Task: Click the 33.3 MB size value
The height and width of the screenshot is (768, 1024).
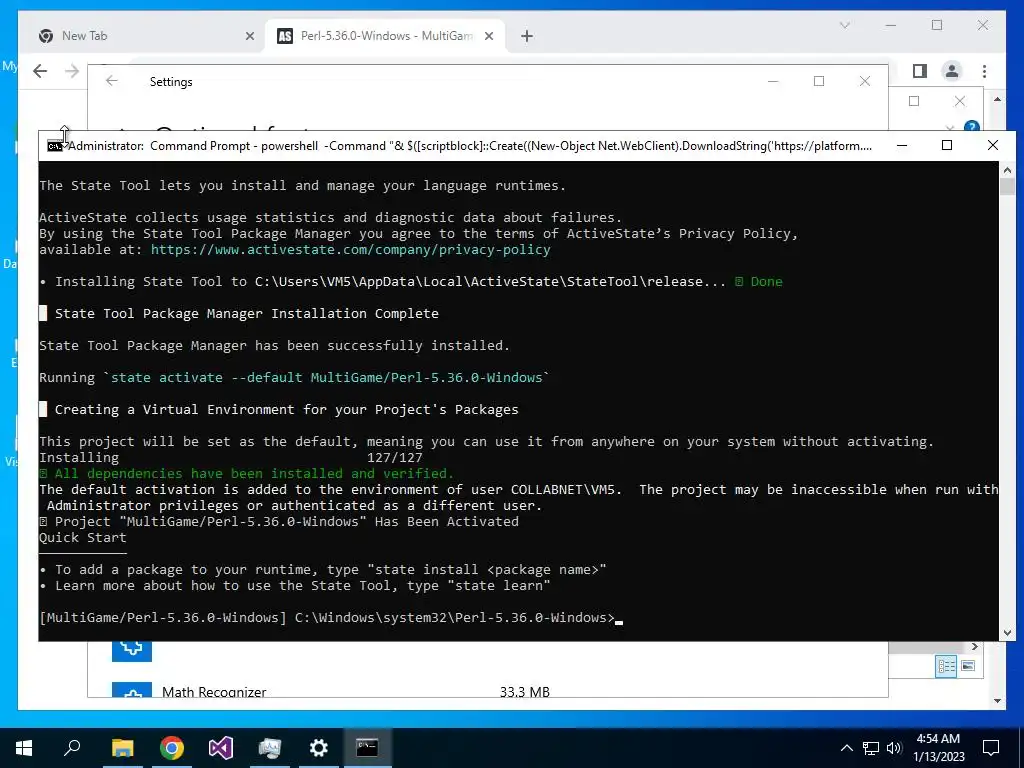Action: 524,692
